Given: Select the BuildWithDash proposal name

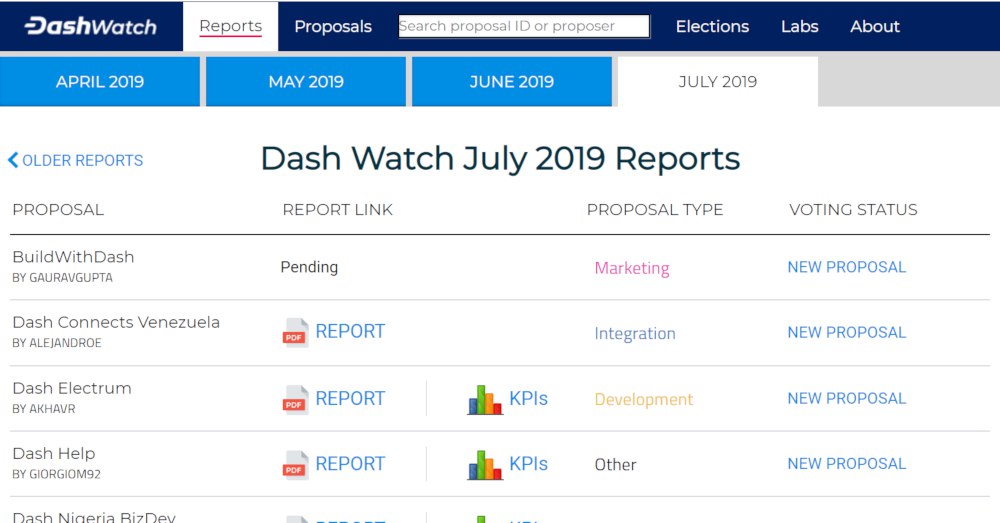Looking at the screenshot, I should pyautogui.click(x=73, y=257).
